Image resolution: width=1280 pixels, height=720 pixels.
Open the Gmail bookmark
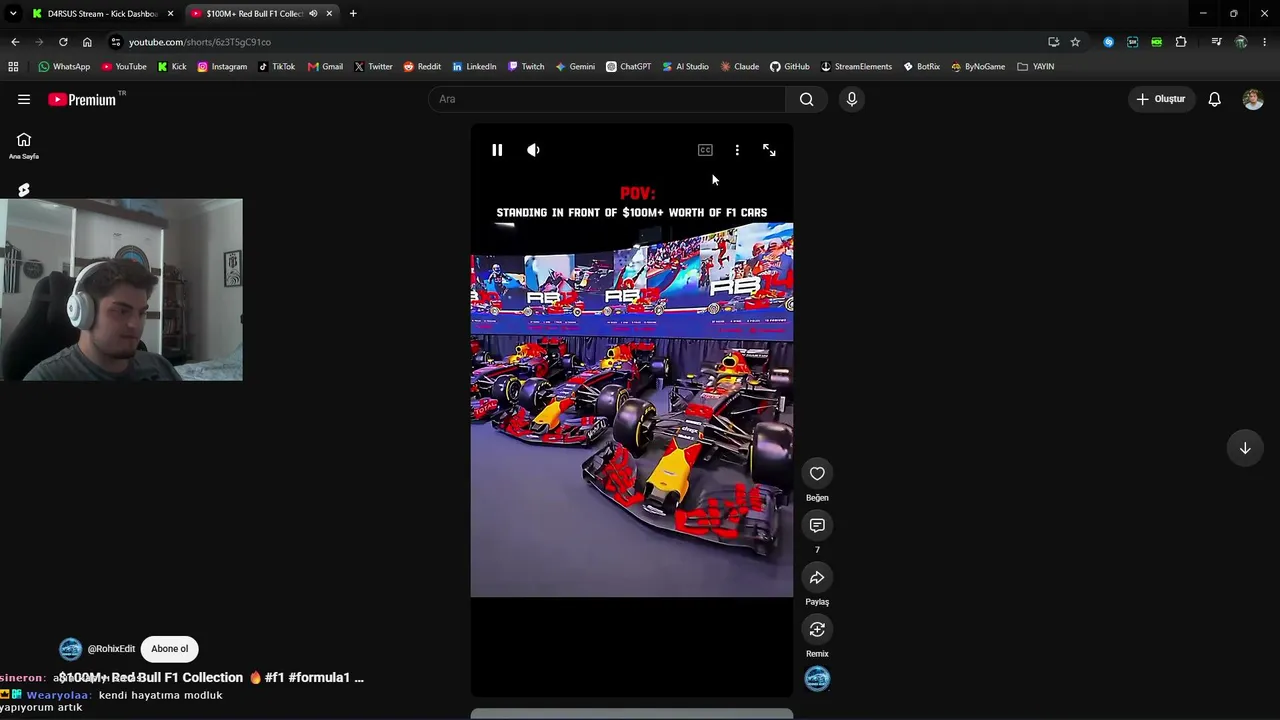(325, 67)
